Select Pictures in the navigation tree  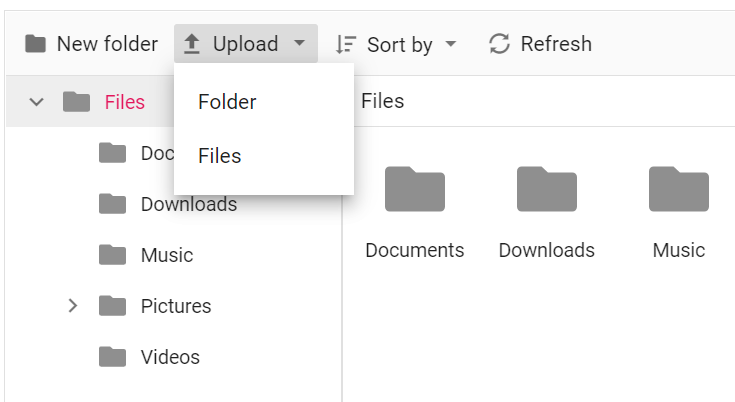click(175, 306)
